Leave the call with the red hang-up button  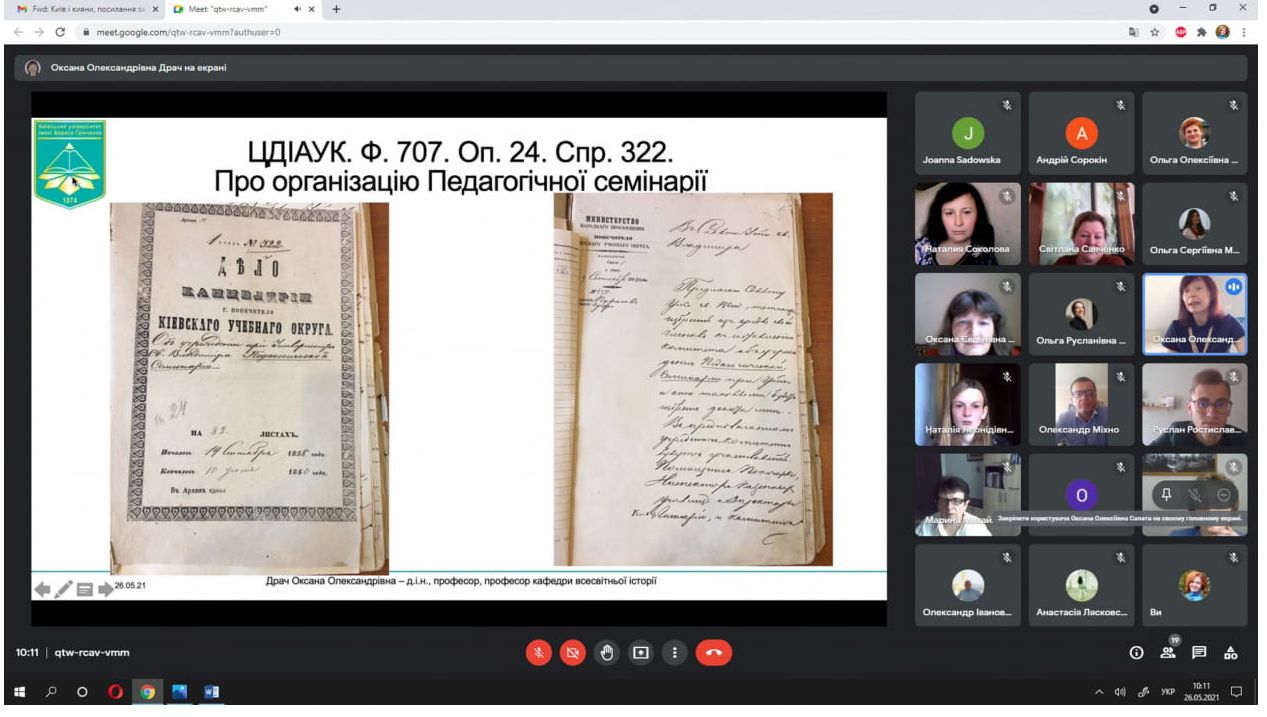pyautogui.click(x=713, y=653)
